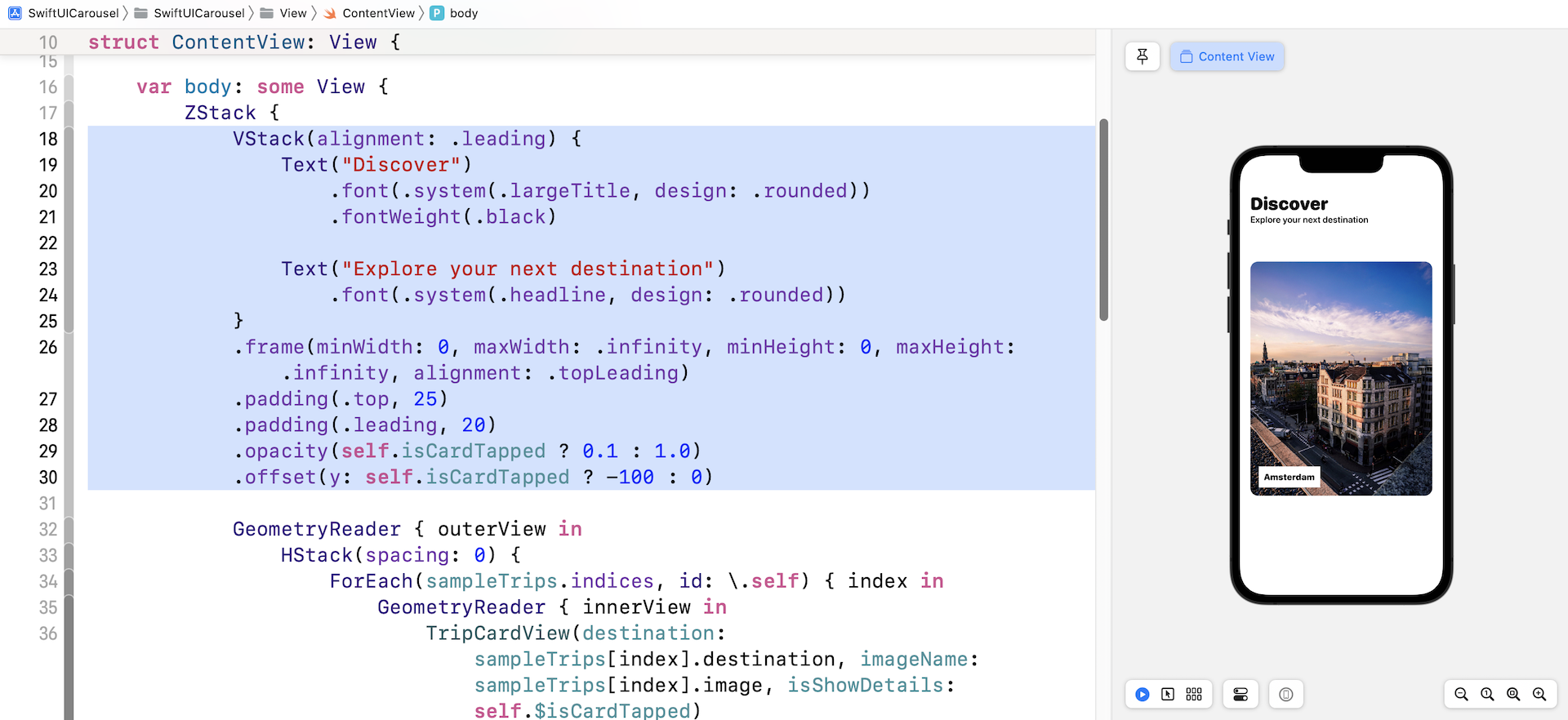
Task: Click line number 26 in gutter
Action: coord(48,347)
